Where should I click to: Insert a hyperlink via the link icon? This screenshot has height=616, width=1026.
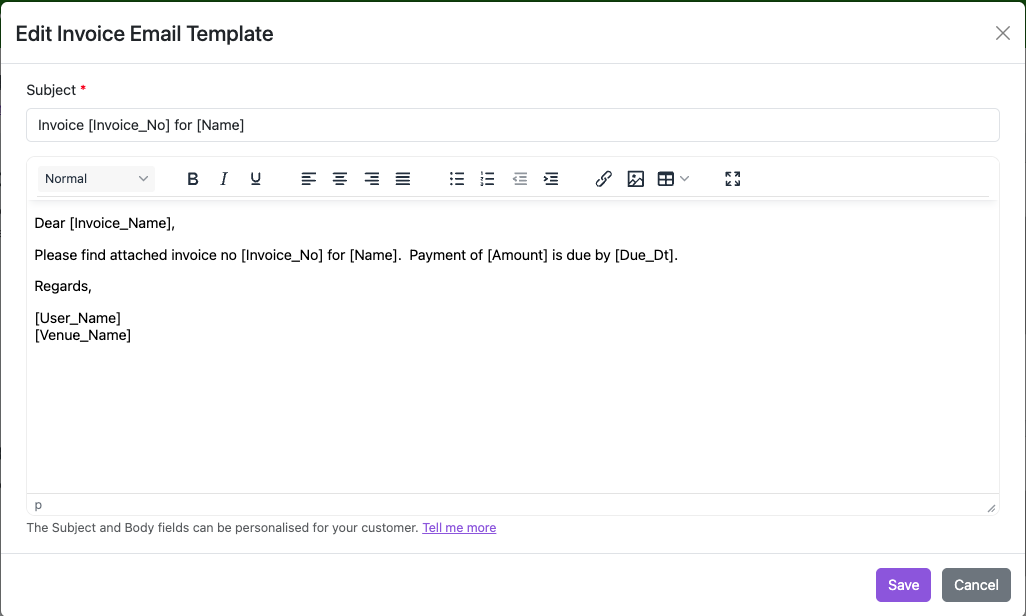pyautogui.click(x=604, y=179)
